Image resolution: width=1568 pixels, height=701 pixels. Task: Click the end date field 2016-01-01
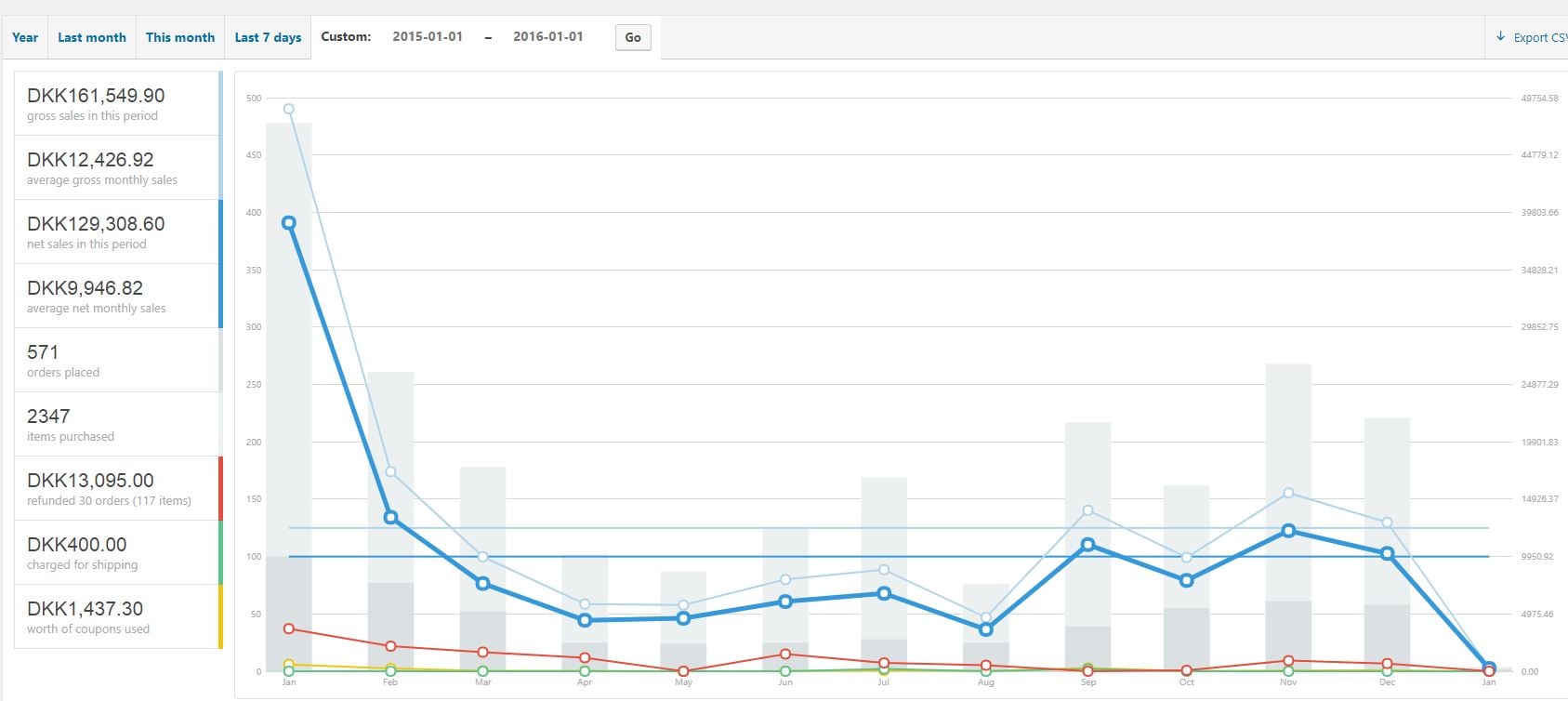coord(548,37)
